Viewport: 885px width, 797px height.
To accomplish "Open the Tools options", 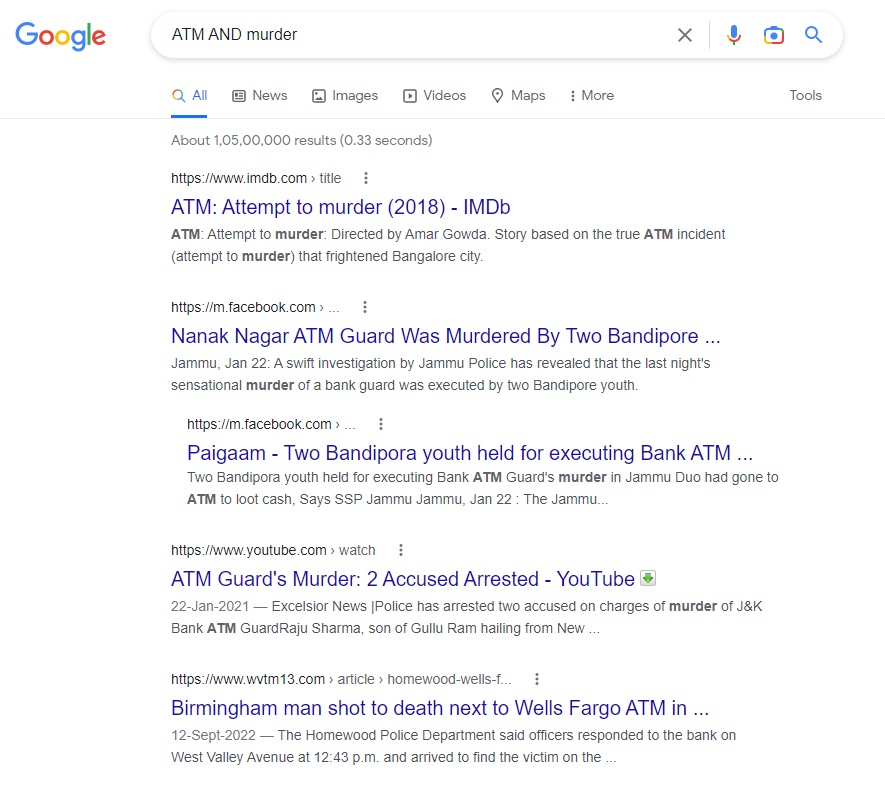I will point(805,96).
